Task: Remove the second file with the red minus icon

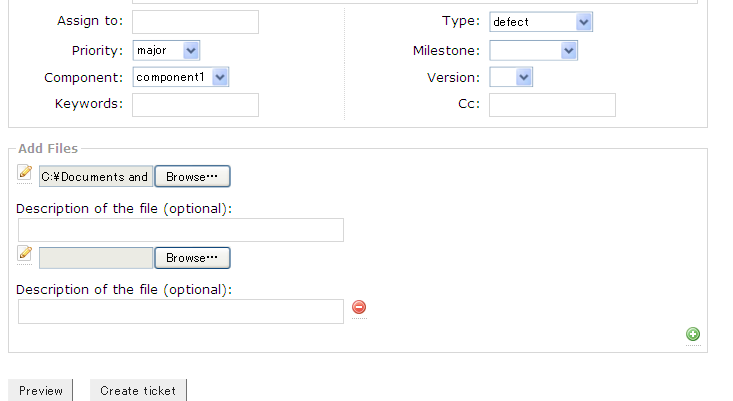Action: pyautogui.click(x=360, y=308)
